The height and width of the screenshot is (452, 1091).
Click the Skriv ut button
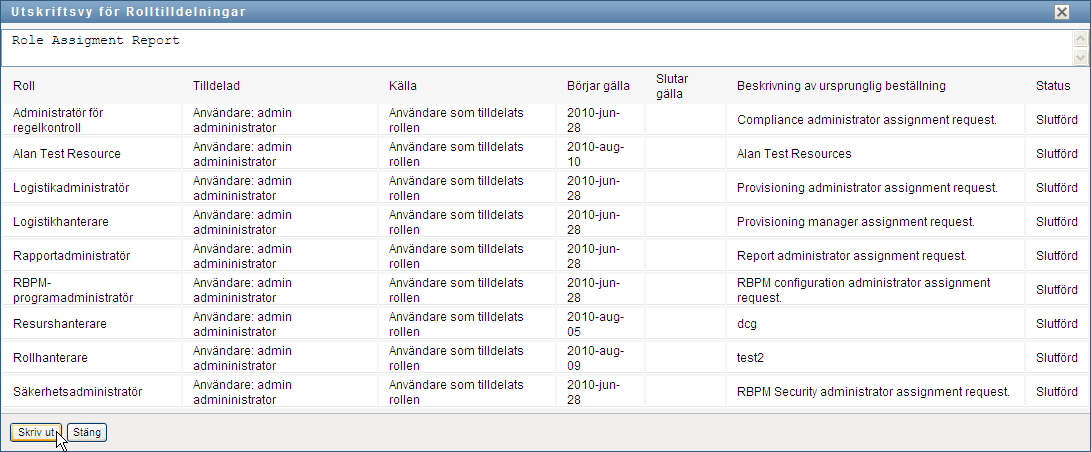[36, 433]
